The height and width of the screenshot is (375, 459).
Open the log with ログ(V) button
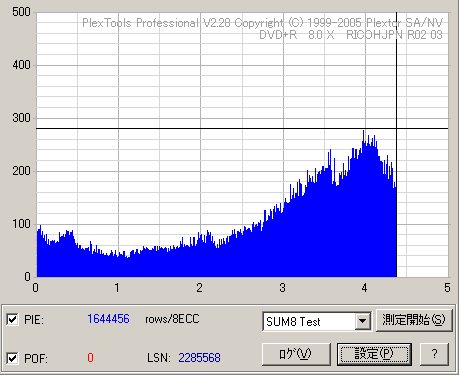[296, 354]
